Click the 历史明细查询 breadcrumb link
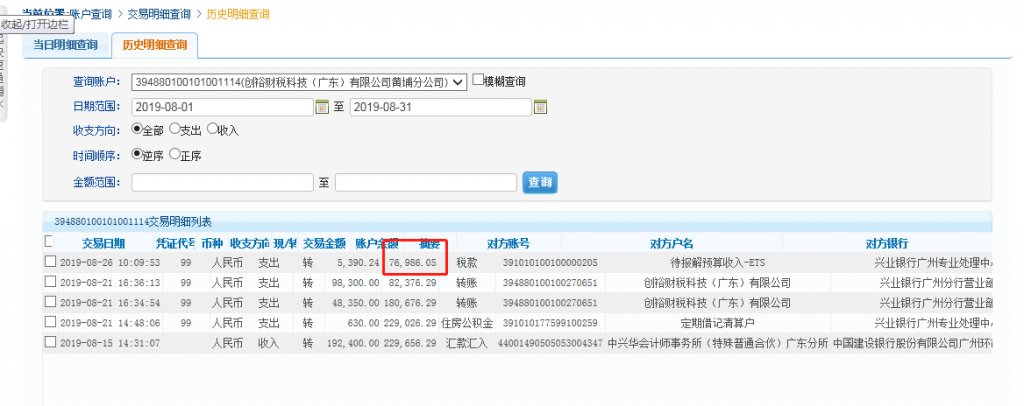Image resolution: width=1024 pixels, height=406 pixels. 238,14
